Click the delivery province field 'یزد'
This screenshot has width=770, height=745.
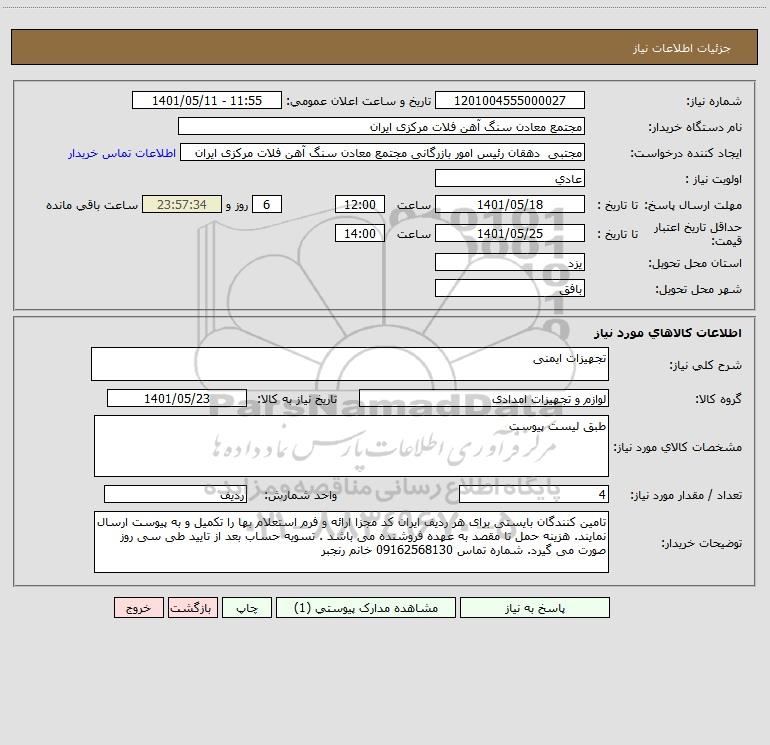coord(510,263)
